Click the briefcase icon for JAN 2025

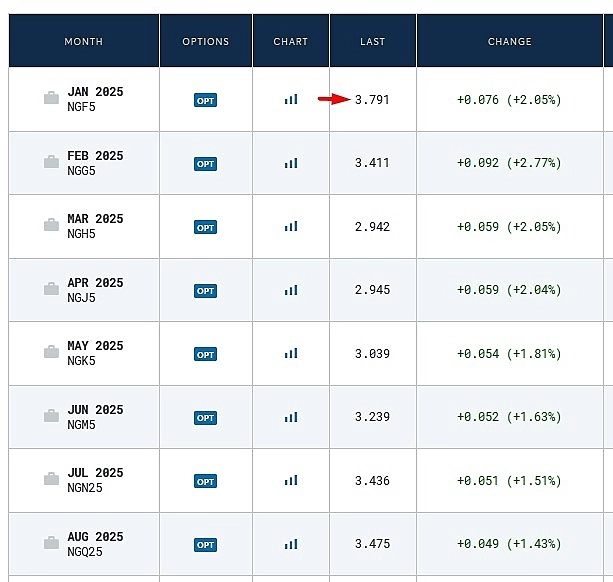[x=51, y=98]
